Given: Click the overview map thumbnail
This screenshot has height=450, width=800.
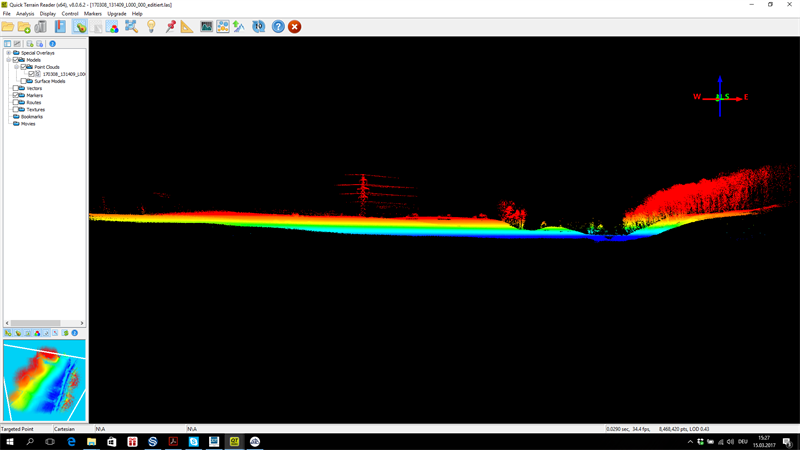Looking at the screenshot, I should tap(44, 380).
